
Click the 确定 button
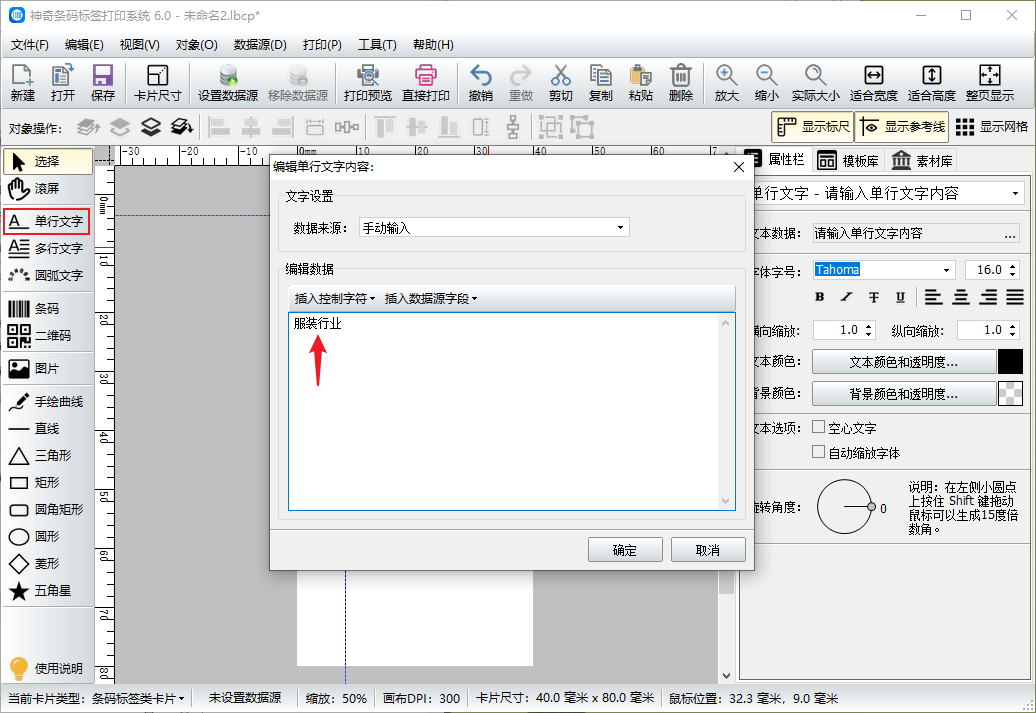624,550
